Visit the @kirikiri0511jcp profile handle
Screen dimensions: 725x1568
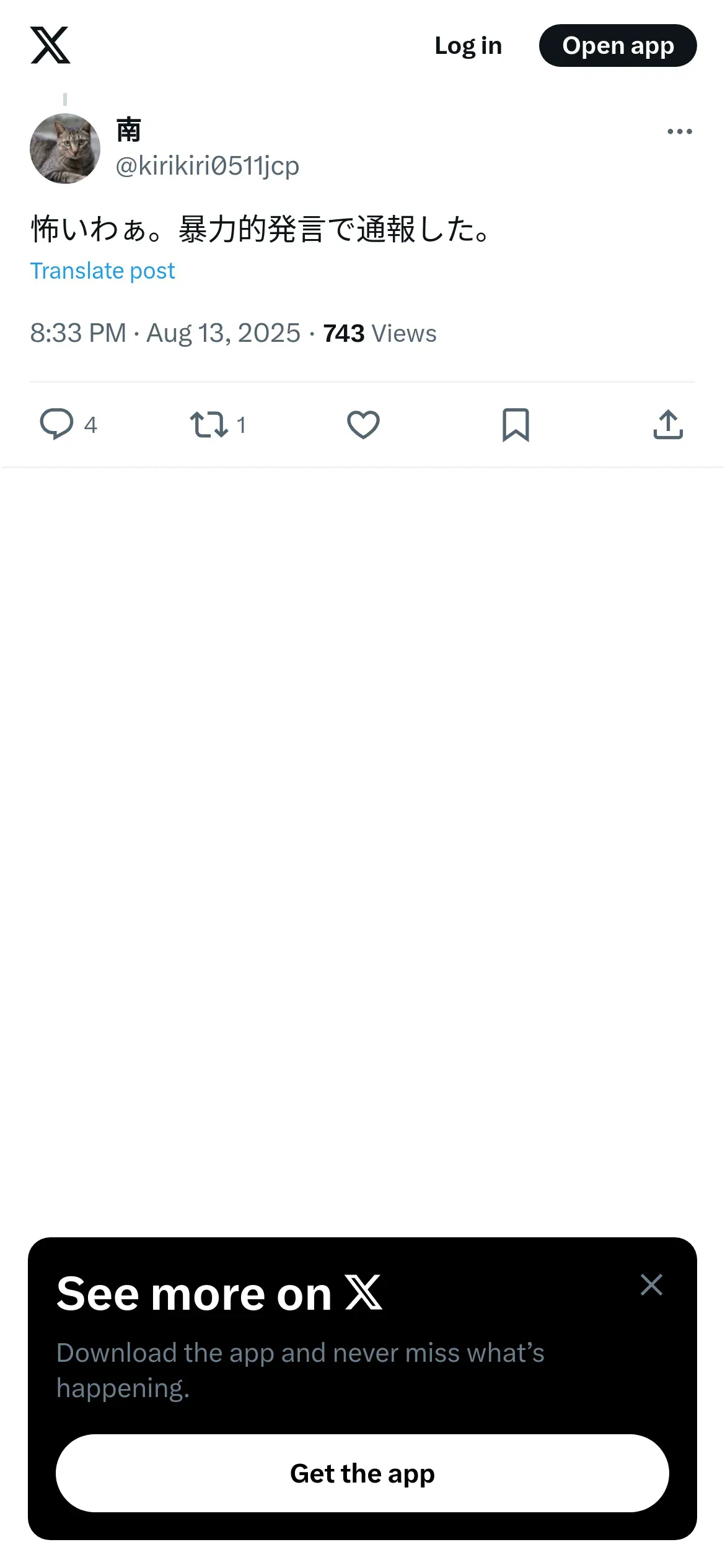click(208, 166)
